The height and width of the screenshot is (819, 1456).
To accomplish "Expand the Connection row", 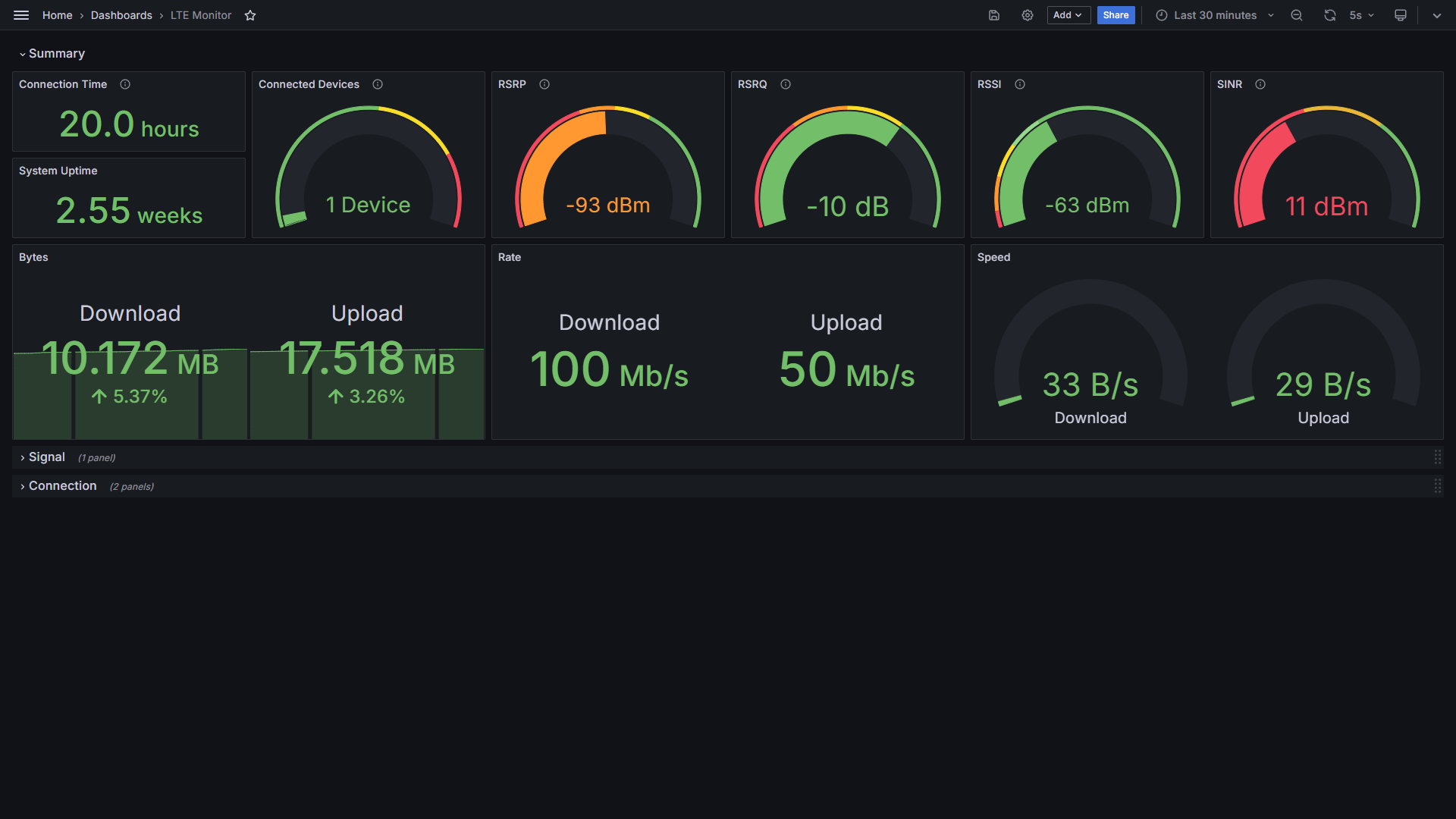I will 61,486.
